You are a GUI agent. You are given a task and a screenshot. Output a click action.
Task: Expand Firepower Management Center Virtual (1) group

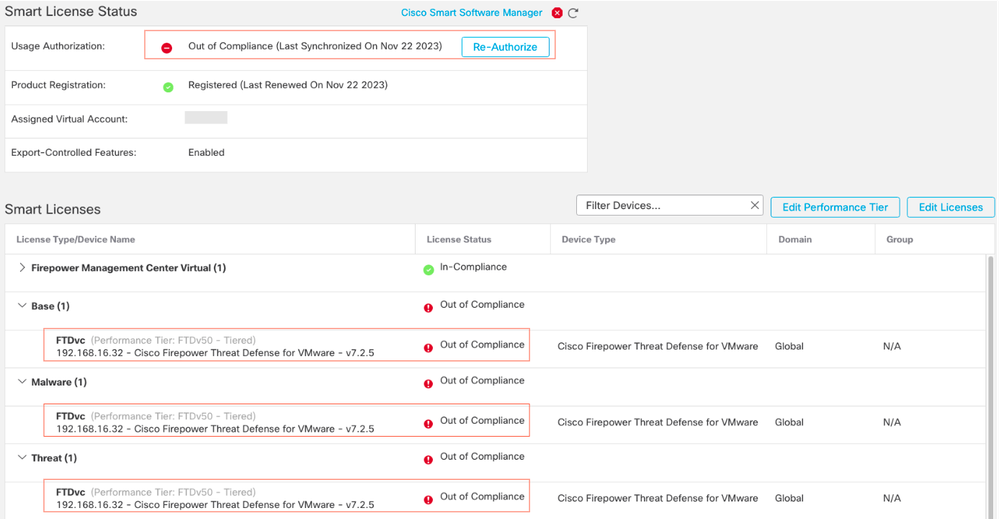tap(22, 267)
